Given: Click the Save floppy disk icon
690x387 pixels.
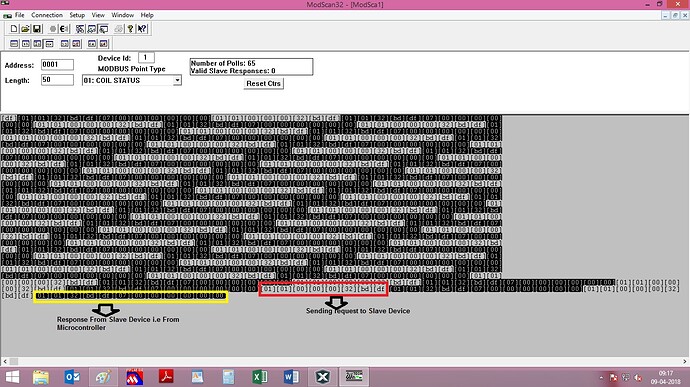Looking at the screenshot, I should pos(37,29).
